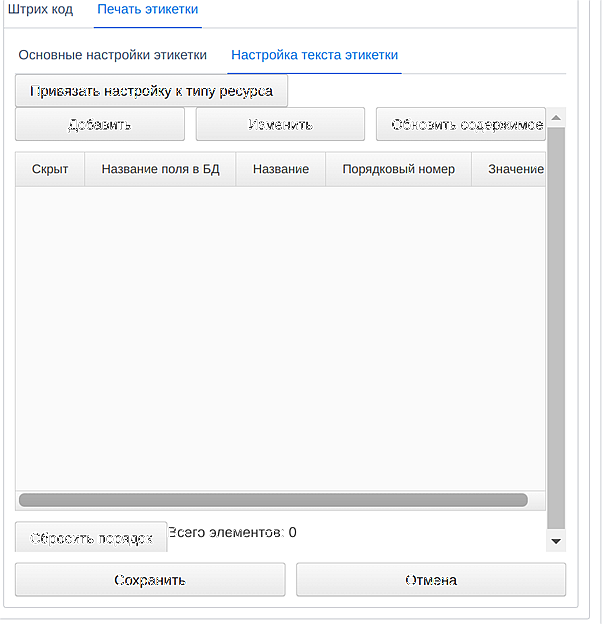Click the Обновить содержимое button
Viewport: 602px width, 624px height.
point(461,125)
